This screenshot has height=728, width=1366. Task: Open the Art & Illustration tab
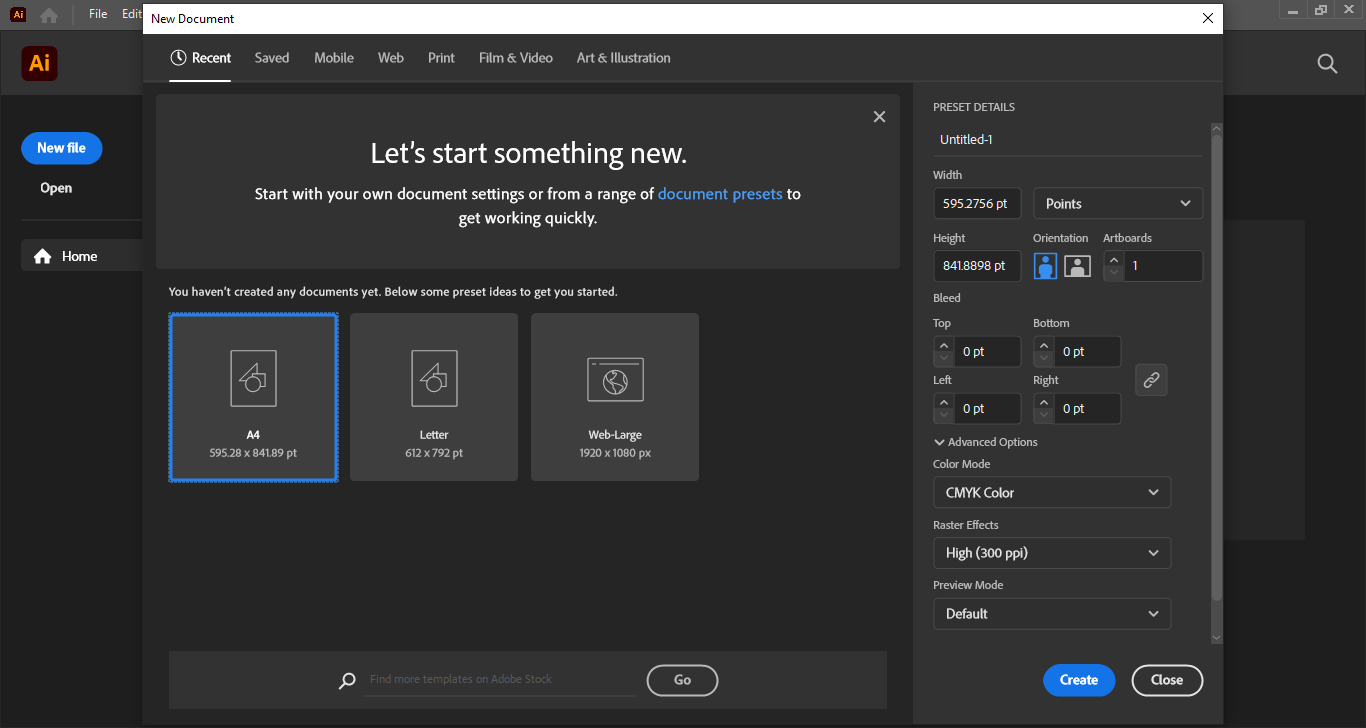tap(623, 58)
